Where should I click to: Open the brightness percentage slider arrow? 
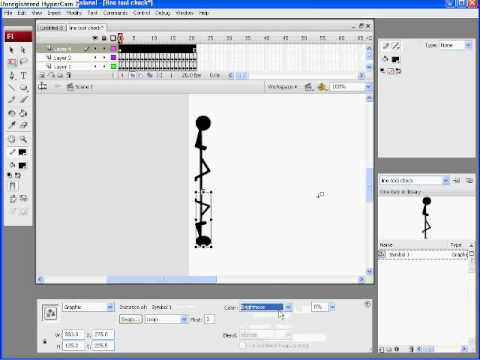[332, 307]
